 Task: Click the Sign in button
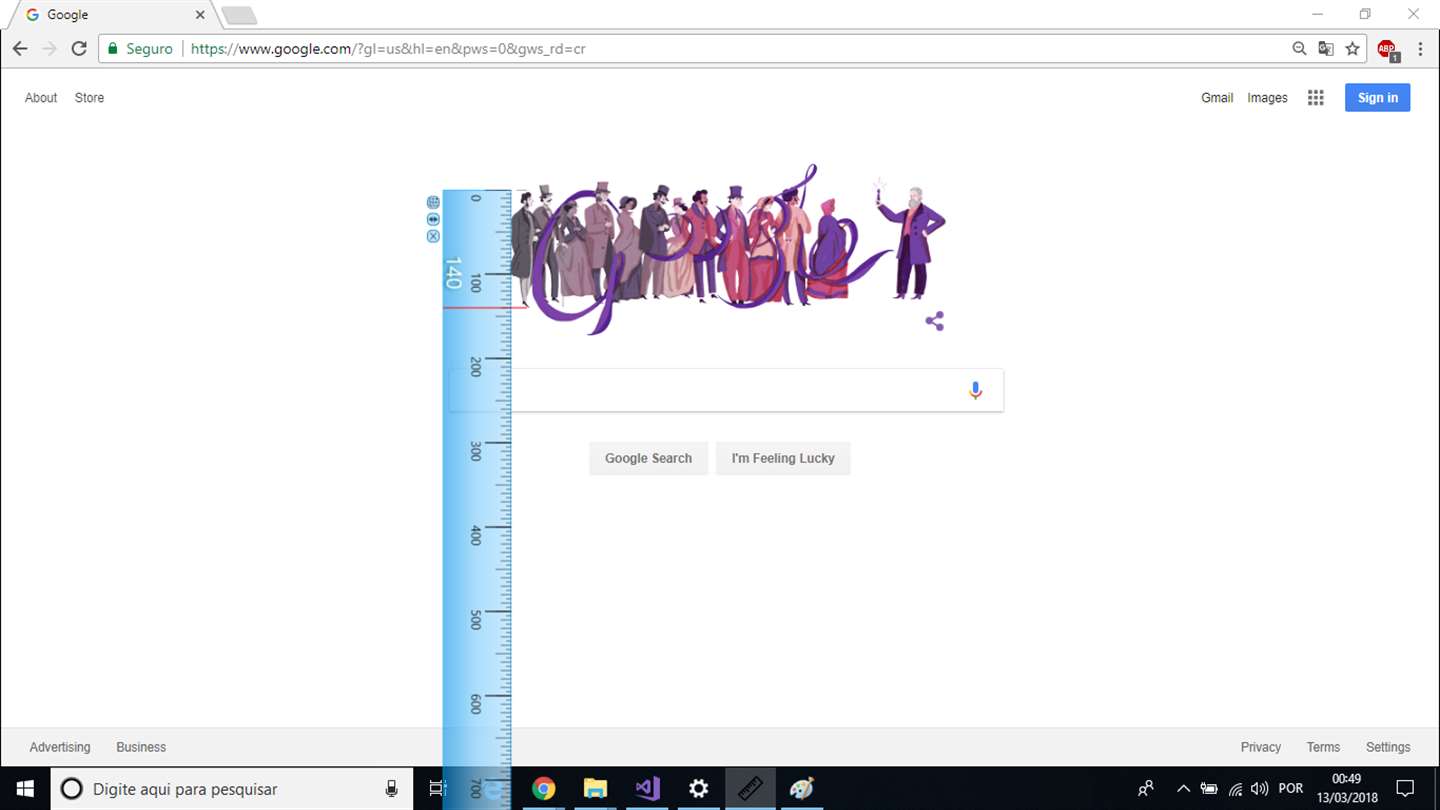point(1378,97)
